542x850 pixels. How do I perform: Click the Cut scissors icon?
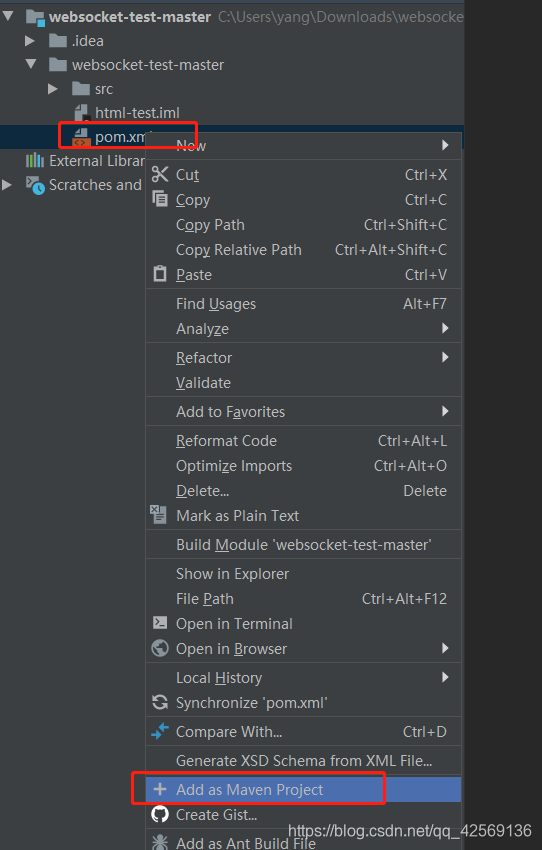pyautogui.click(x=160, y=174)
